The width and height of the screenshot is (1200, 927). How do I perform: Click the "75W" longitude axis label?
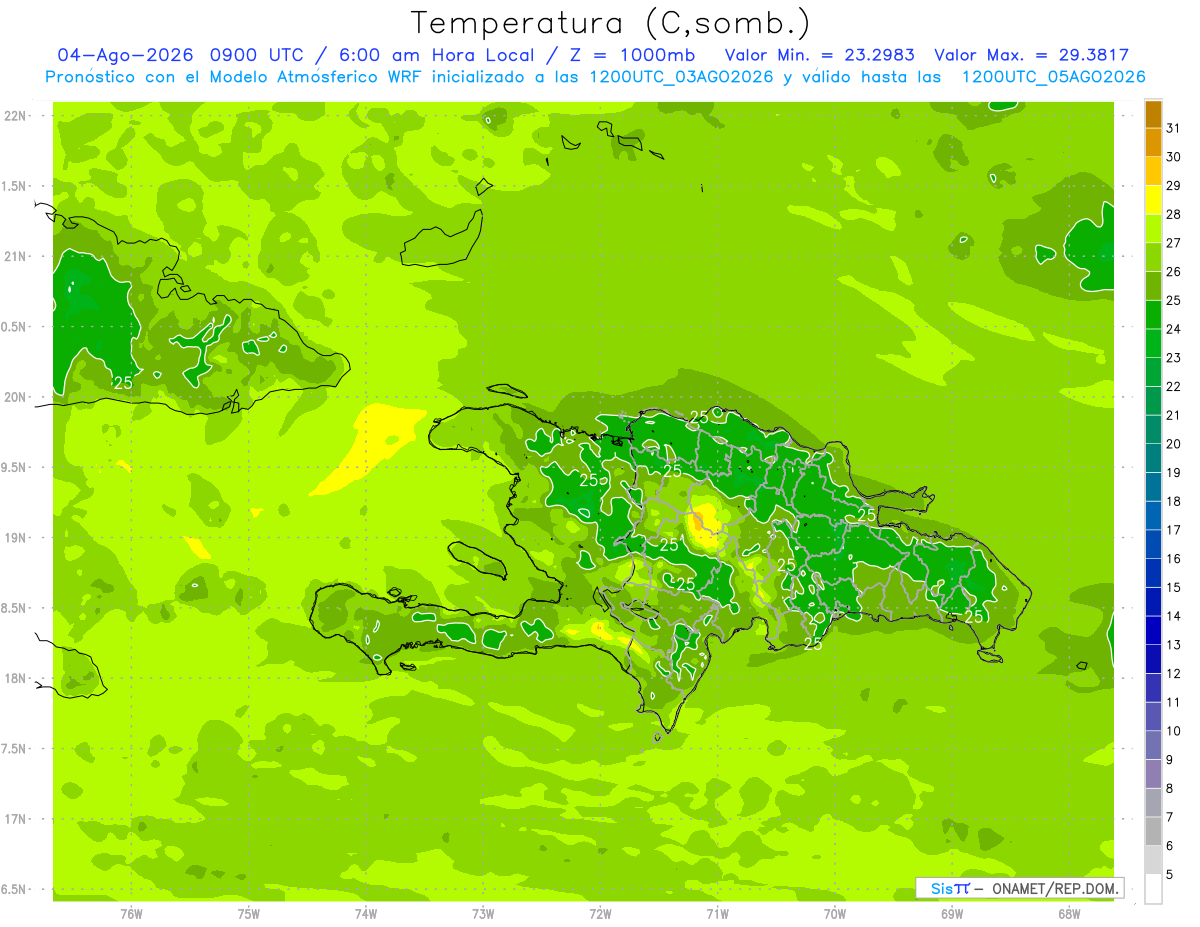tap(249, 913)
